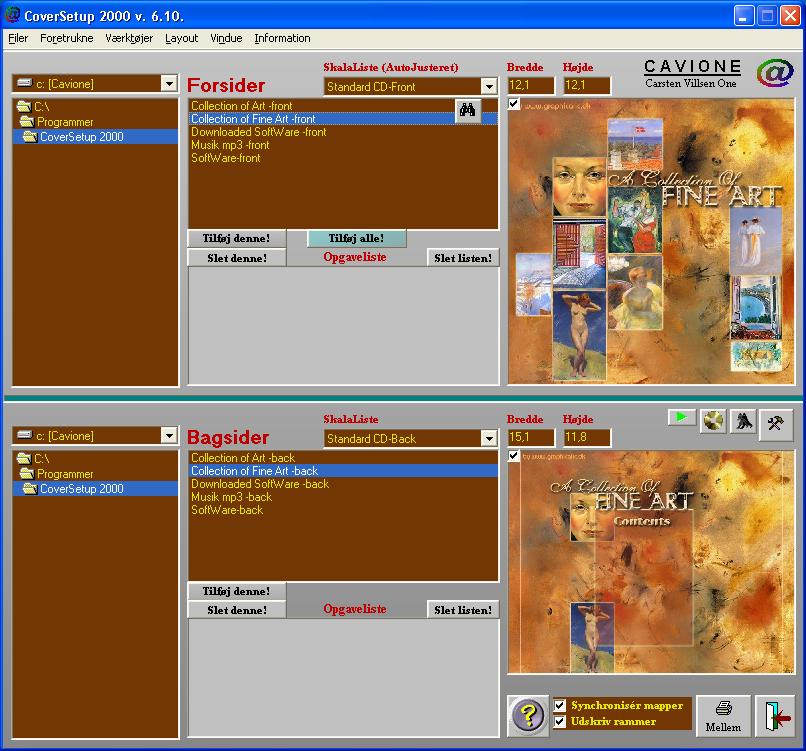Select "Collection of Art -back" list item
This screenshot has width=806, height=751.
point(343,457)
